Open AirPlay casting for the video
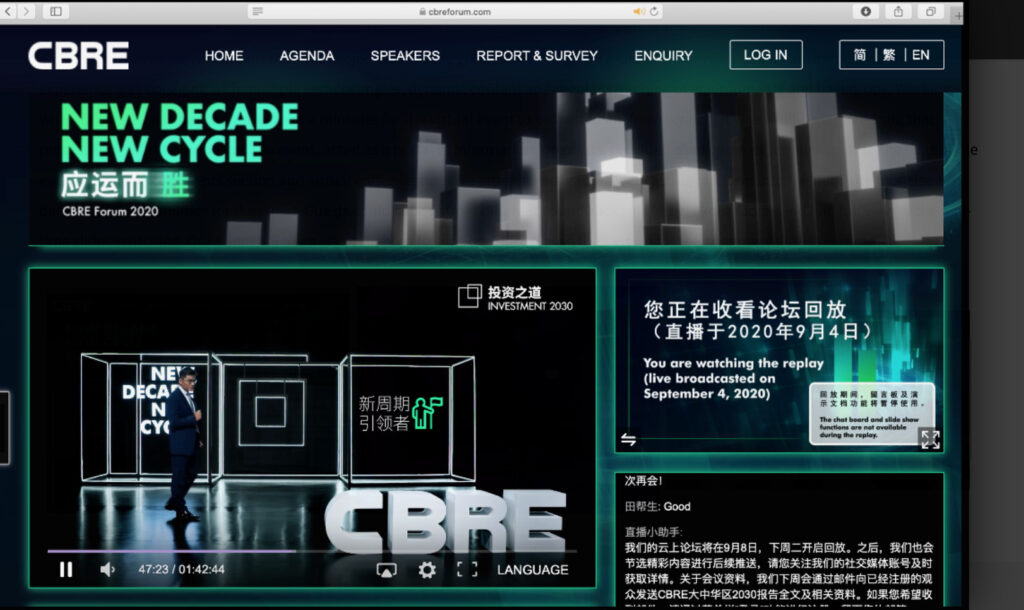Image resolution: width=1024 pixels, height=610 pixels. pyautogui.click(x=386, y=570)
